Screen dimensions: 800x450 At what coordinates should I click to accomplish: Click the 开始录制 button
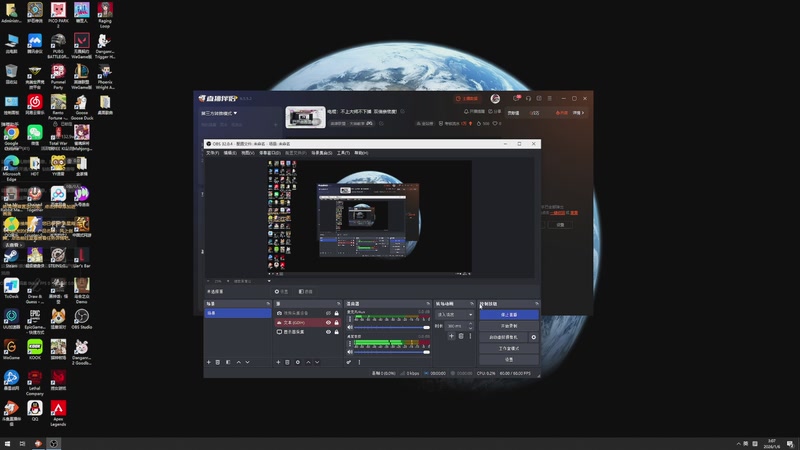509,326
